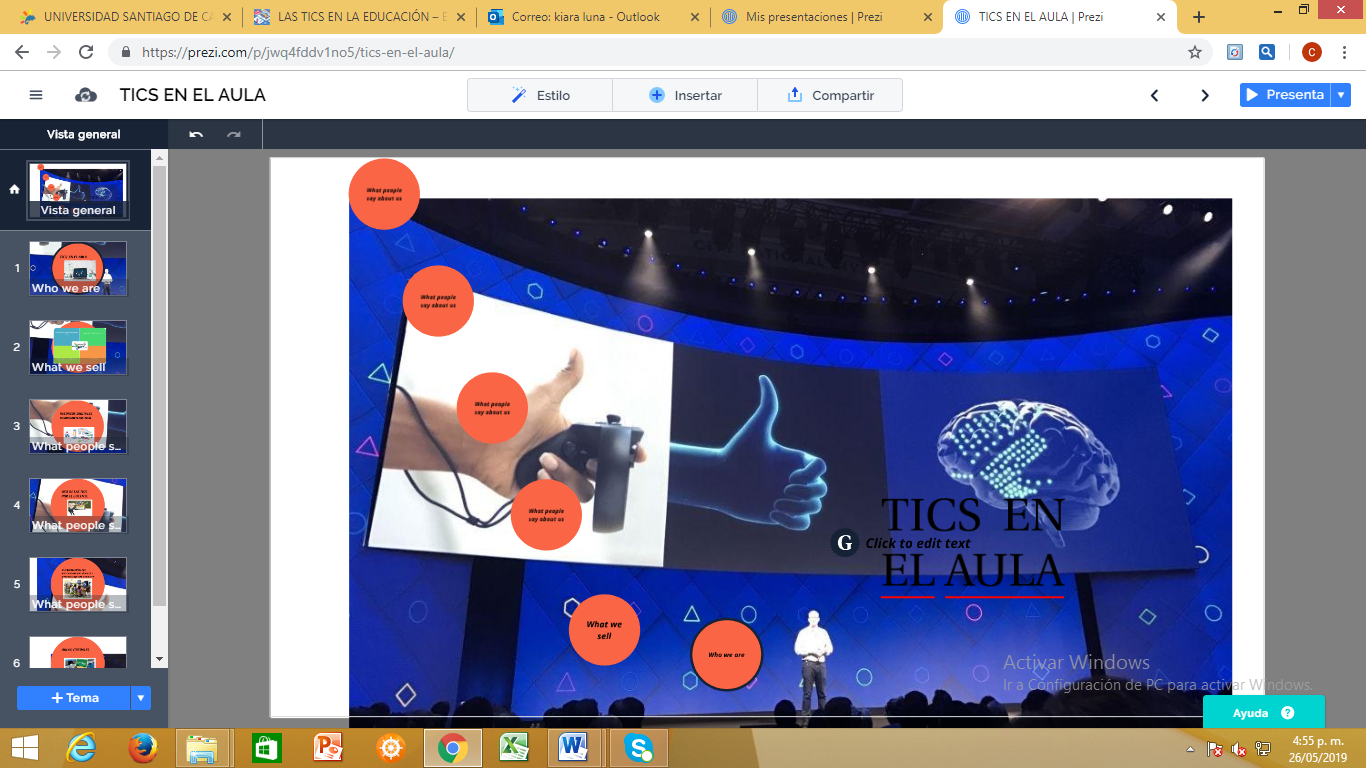
Task: Advance to next slide with right chevron
Action: [1205, 95]
